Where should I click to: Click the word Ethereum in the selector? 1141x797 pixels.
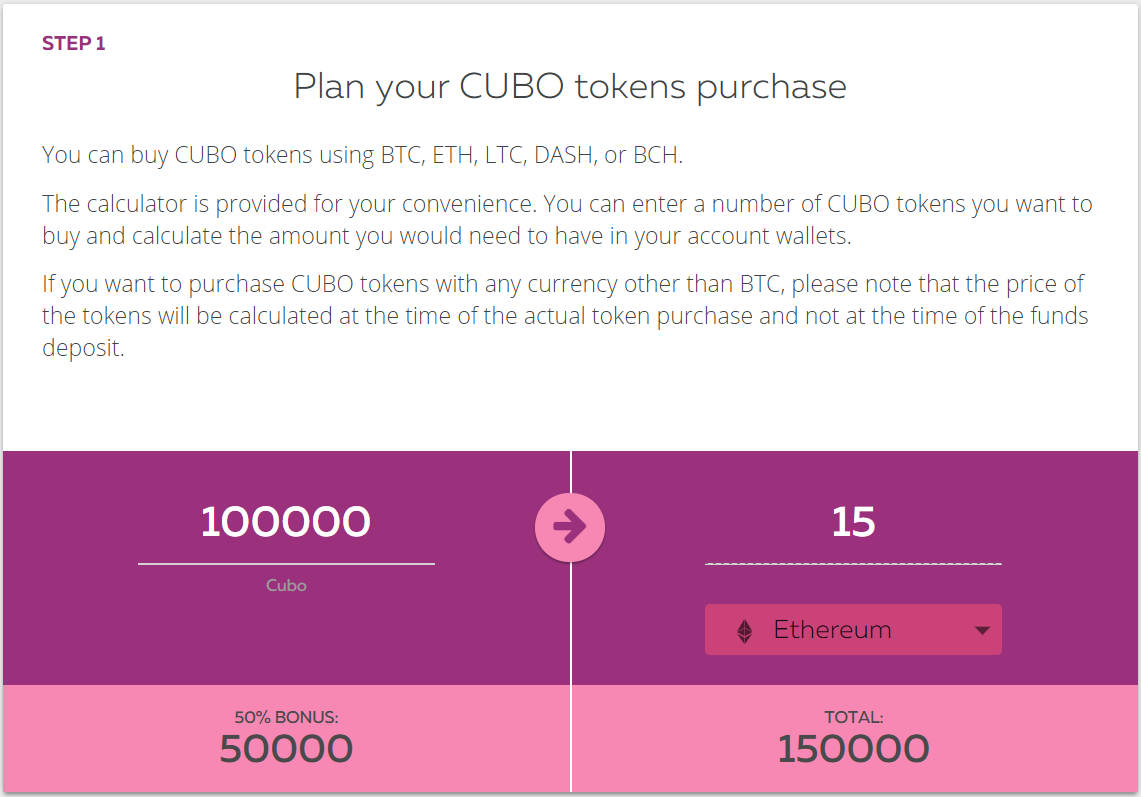pyautogui.click(x=832, y=630)
